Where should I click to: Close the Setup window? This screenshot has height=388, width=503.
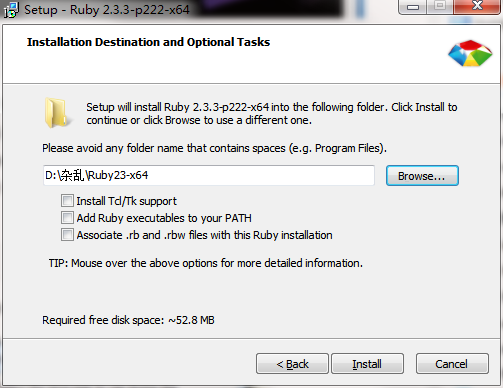[x=477, y=7]
